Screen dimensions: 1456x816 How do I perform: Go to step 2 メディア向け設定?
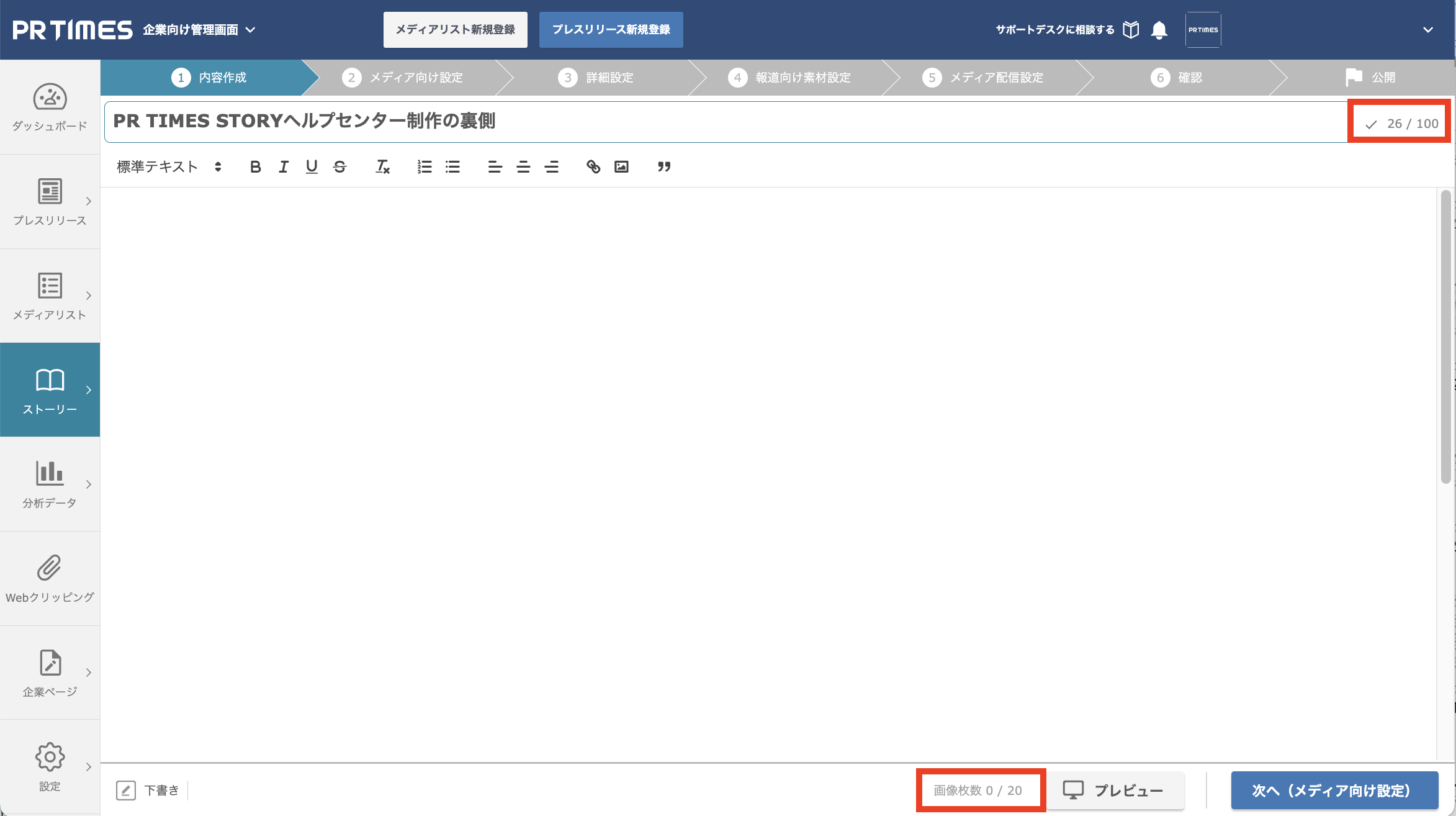pyautogui.click(x=402, y=78)
